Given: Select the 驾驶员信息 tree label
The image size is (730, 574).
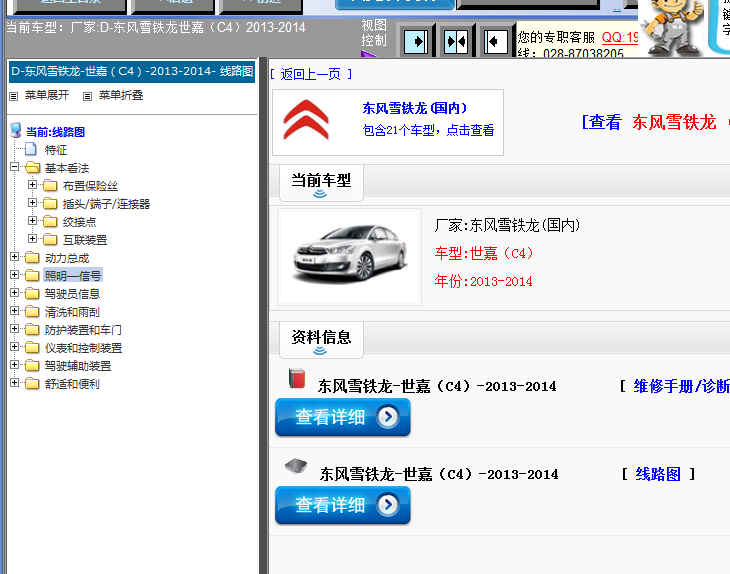Looking at the screenshot, I should (72, 294).
